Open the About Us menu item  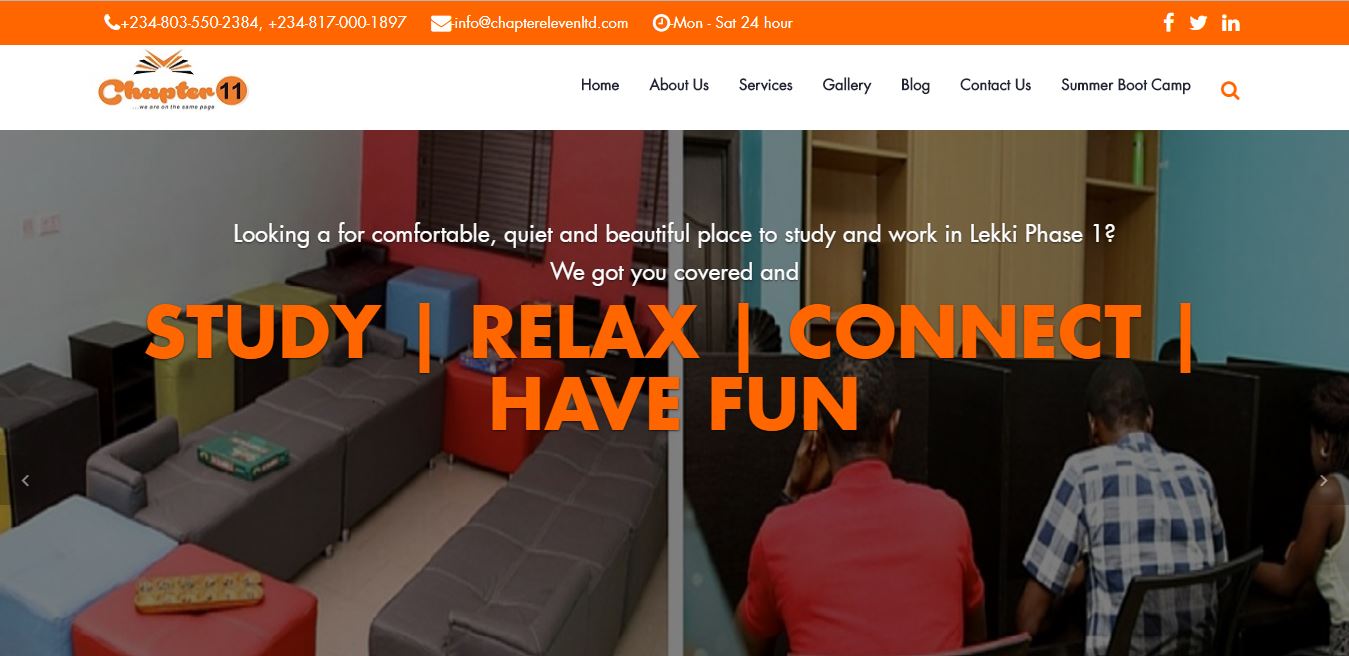pyautogui.click(x=679, y=85)
